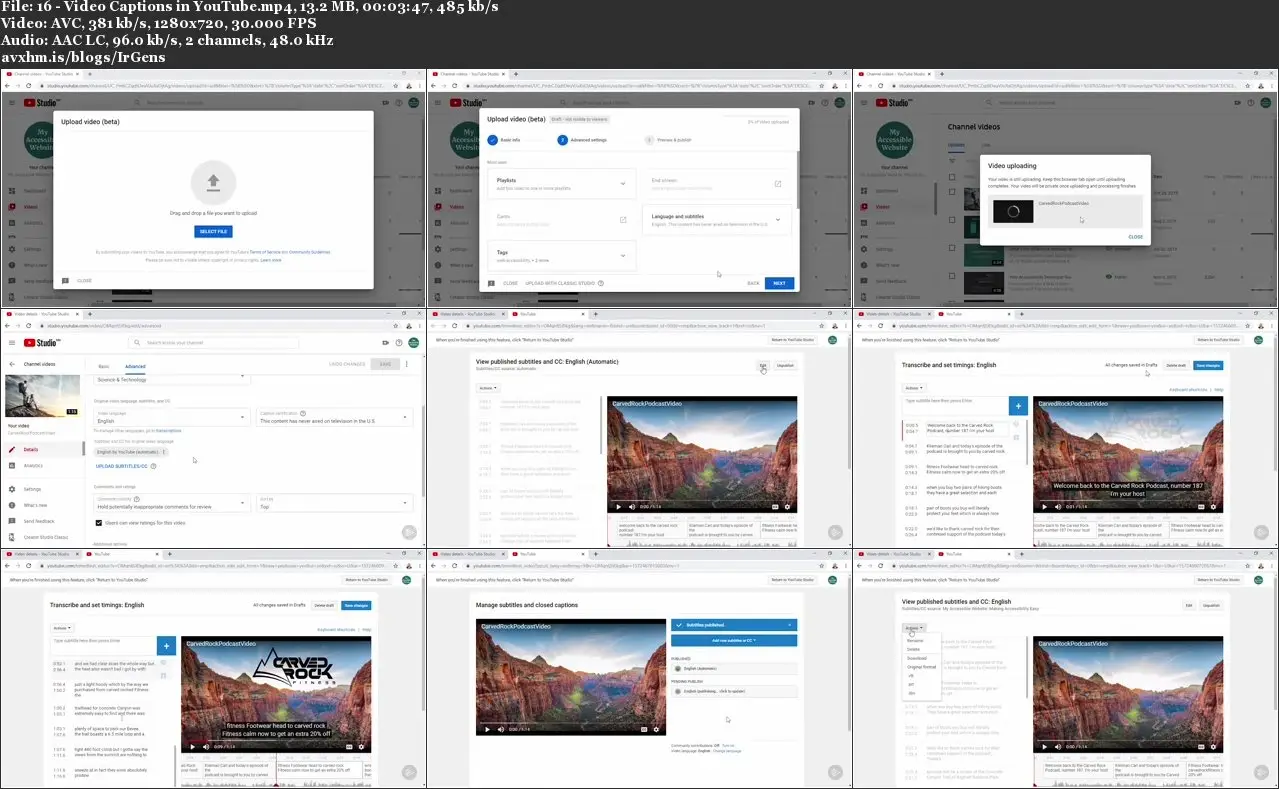Open the hamburger menu in video details Studio

pyautogui.click(x=12, y=343)
